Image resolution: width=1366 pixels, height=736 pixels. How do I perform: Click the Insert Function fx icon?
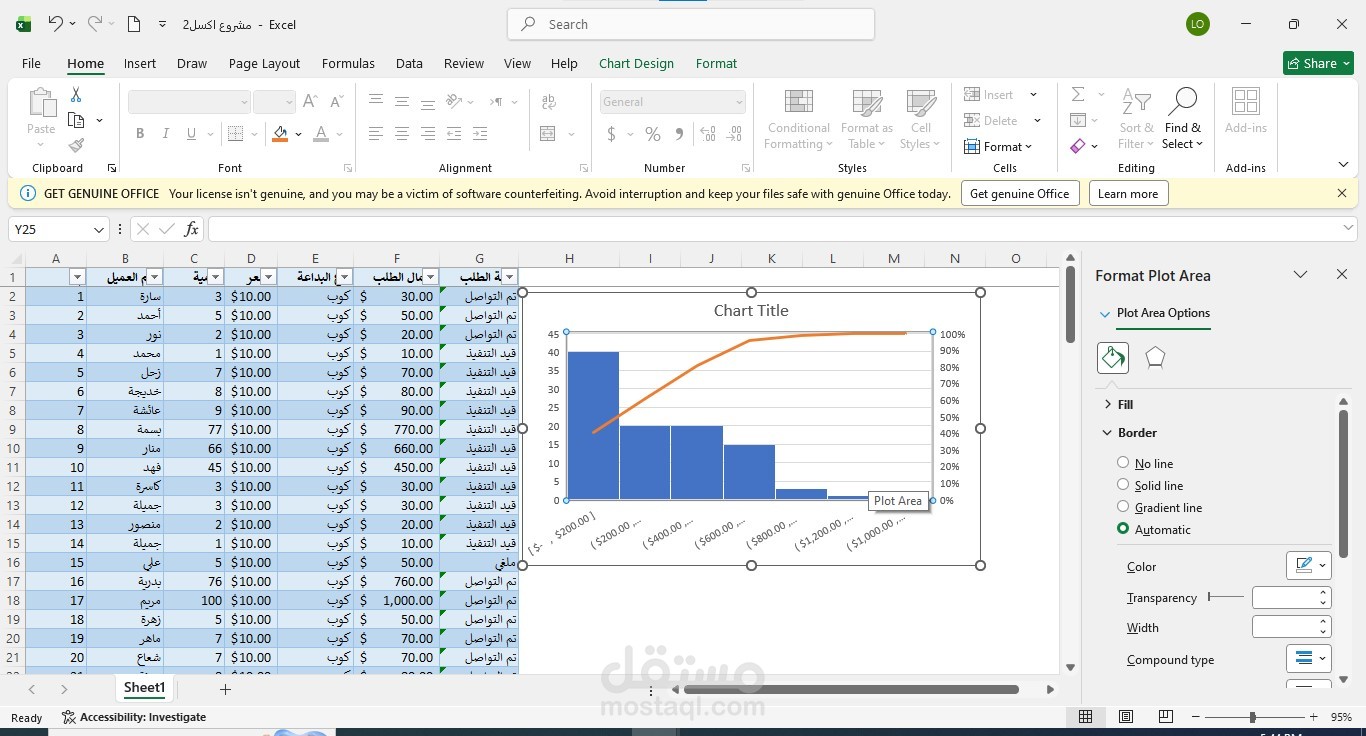(x=191, y=229)
